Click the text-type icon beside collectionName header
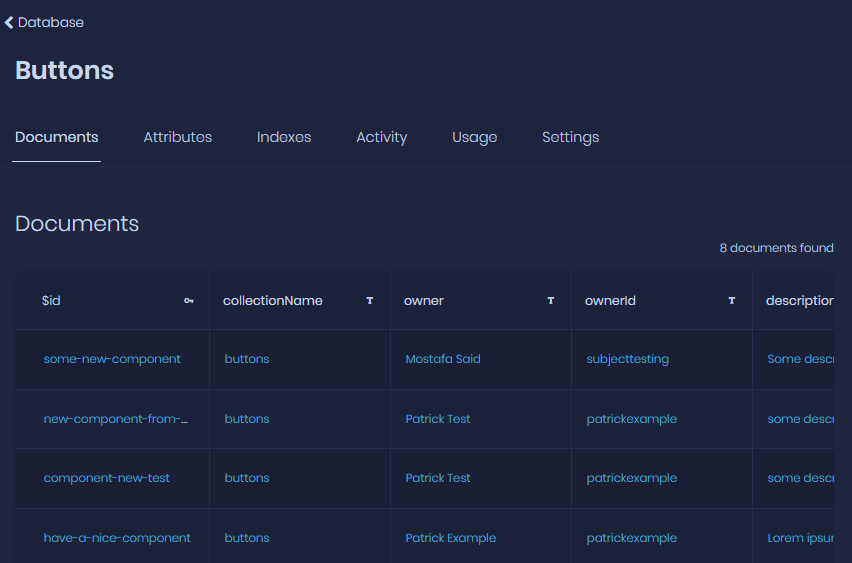Image resolution: width=852 pixels, height=563 pixels. (x=369, y=301)
